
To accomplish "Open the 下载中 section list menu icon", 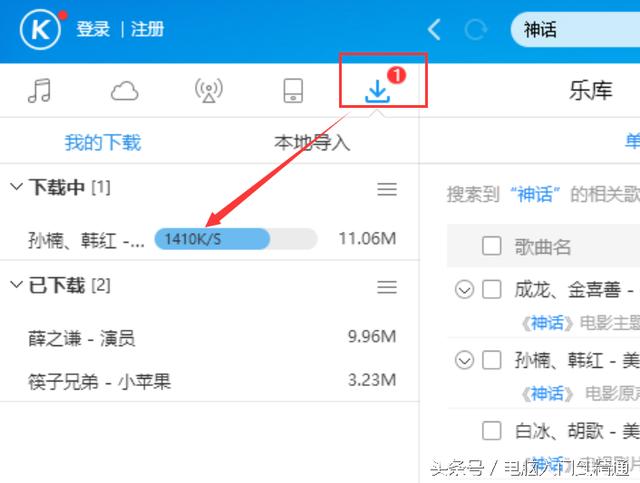I will coord(387,189).
